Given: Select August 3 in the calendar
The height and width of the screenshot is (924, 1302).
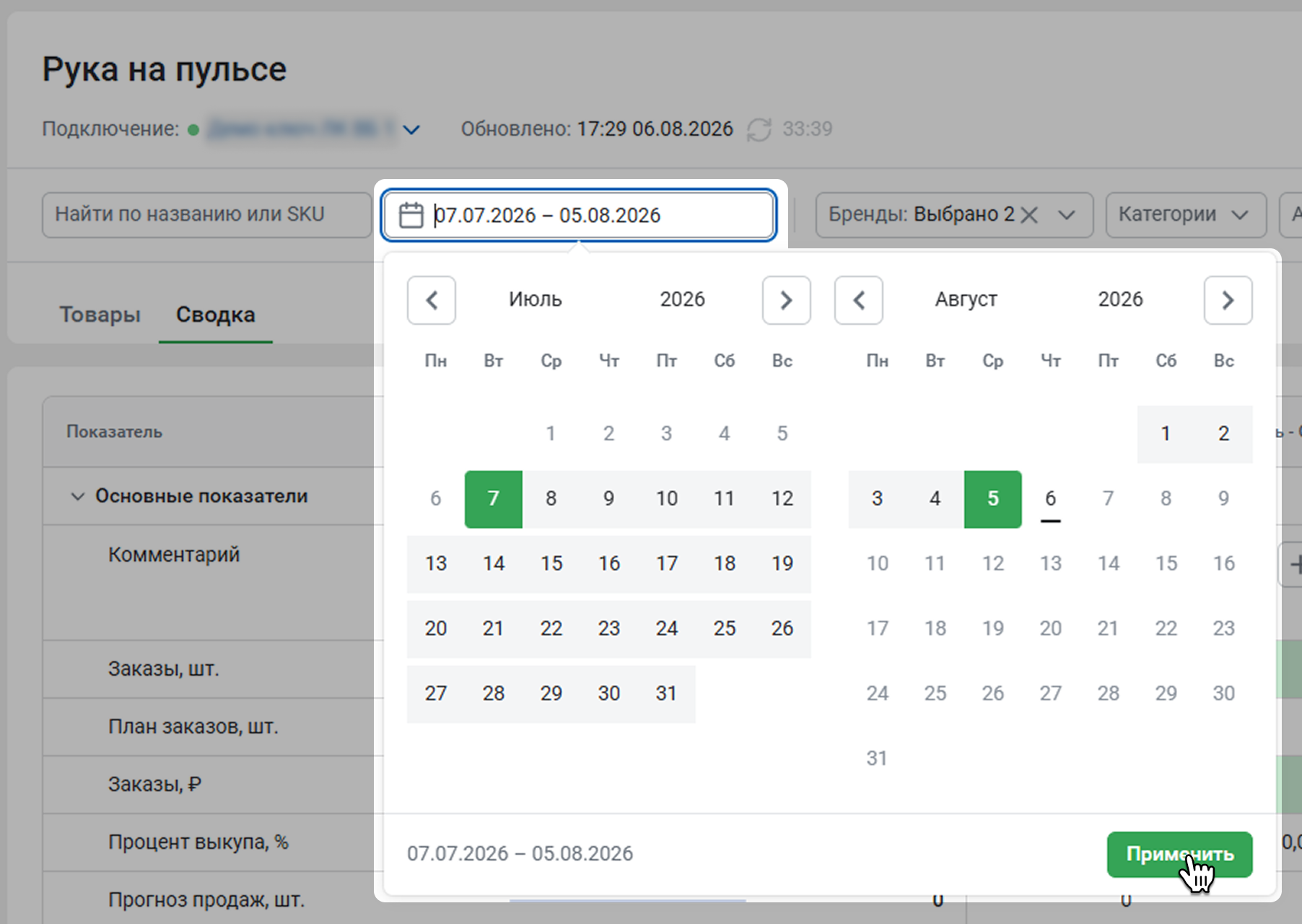Looking at the screenshot, I should (x=877, y=499).
